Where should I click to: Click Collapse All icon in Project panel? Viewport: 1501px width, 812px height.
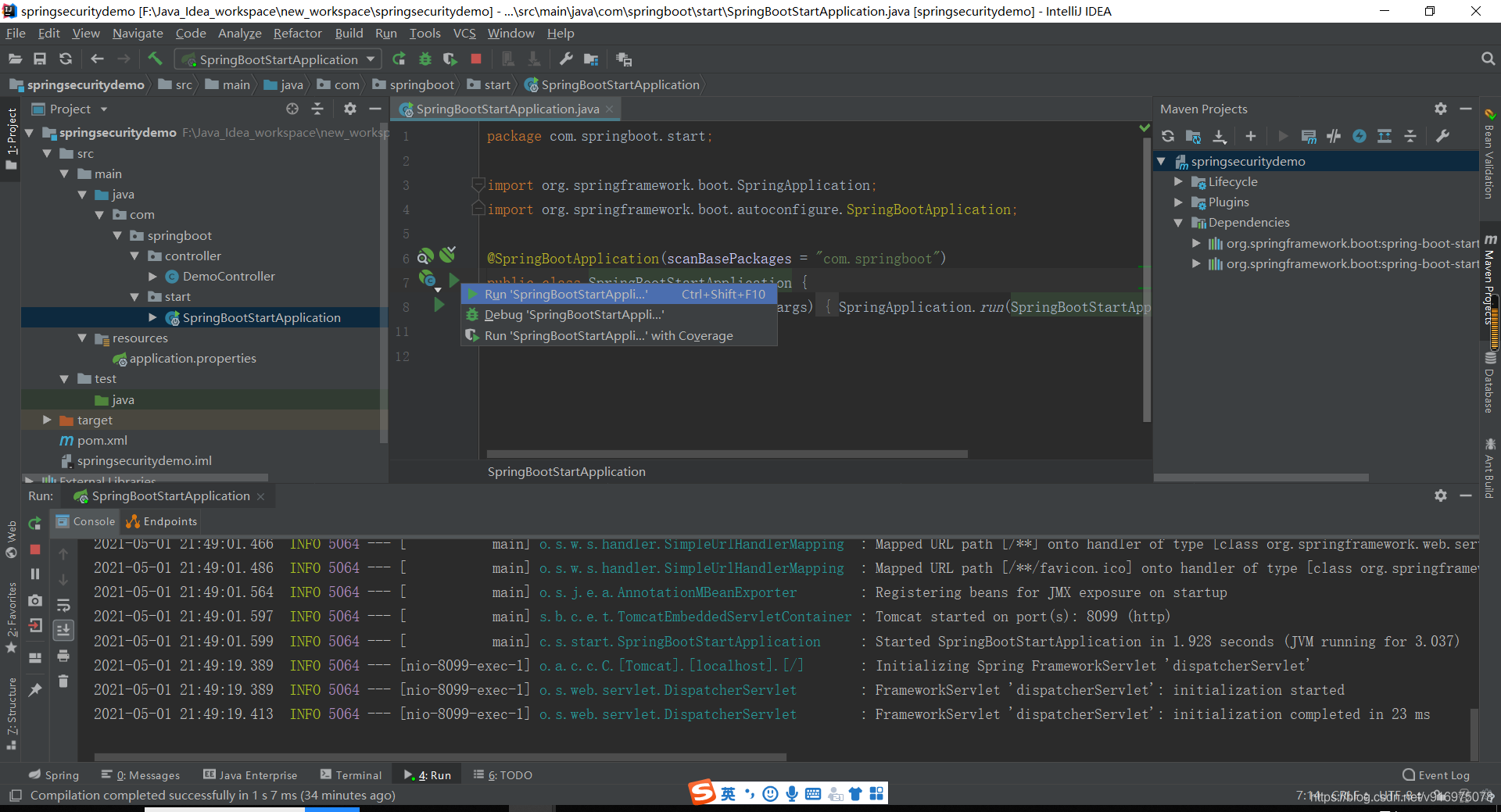pyautogui.click(x=317, y=109)
